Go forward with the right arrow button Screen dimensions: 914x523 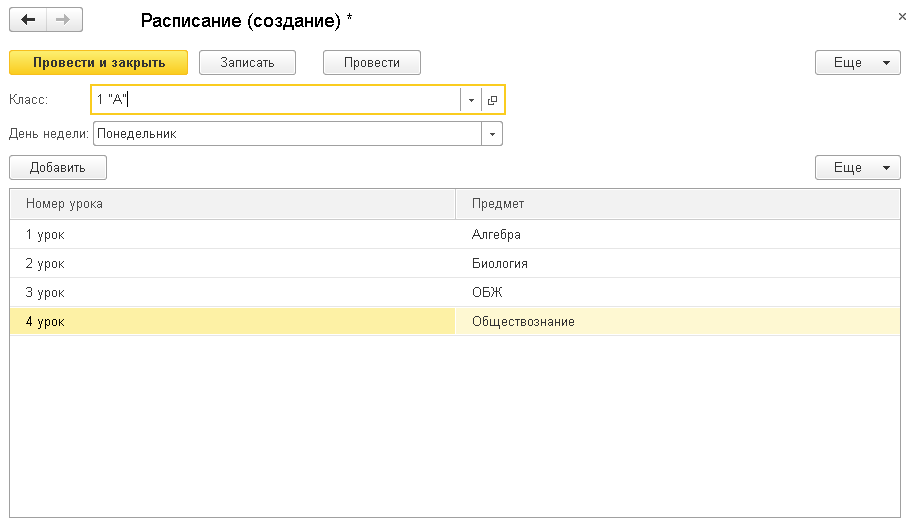click(64, 20)
